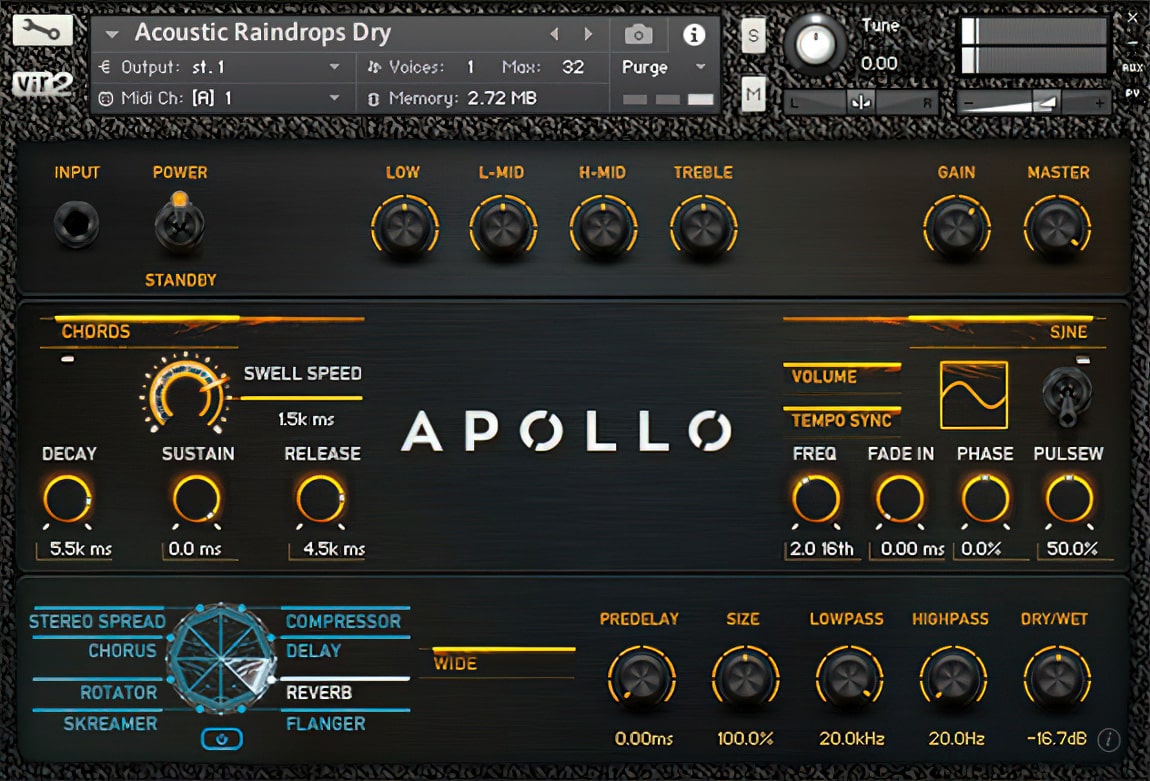Click the AUX label on right edge

click(x=1133, y=67)
